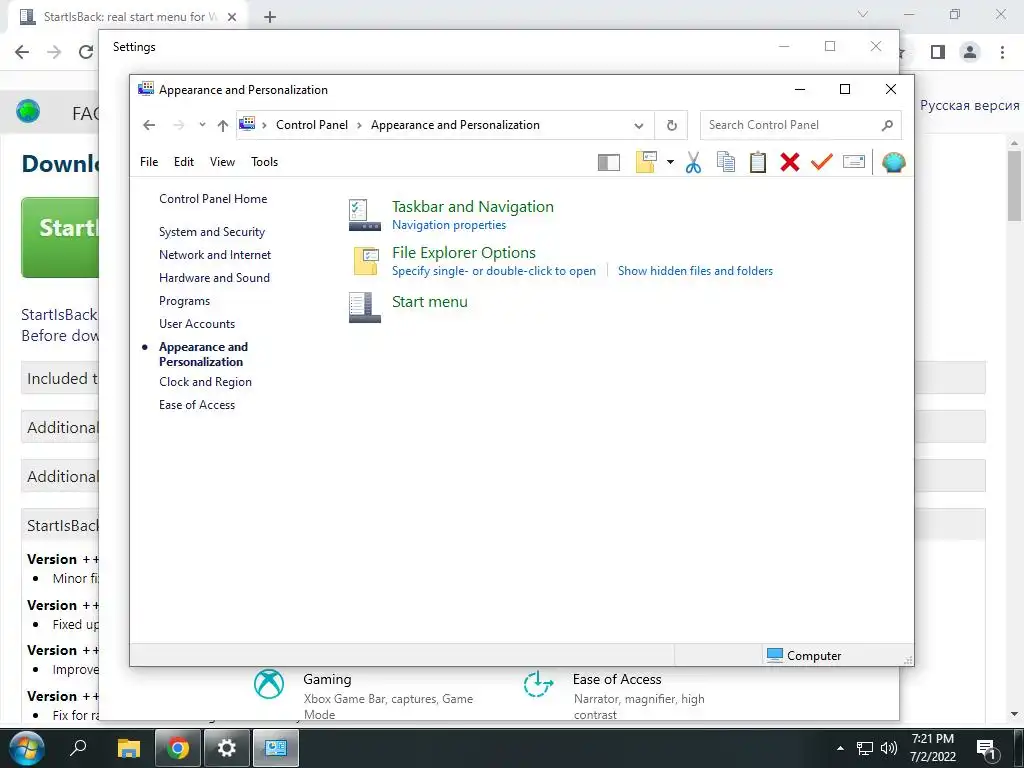
Task: Open the folder options toolbar icon
Action: [x=645, y=162]
